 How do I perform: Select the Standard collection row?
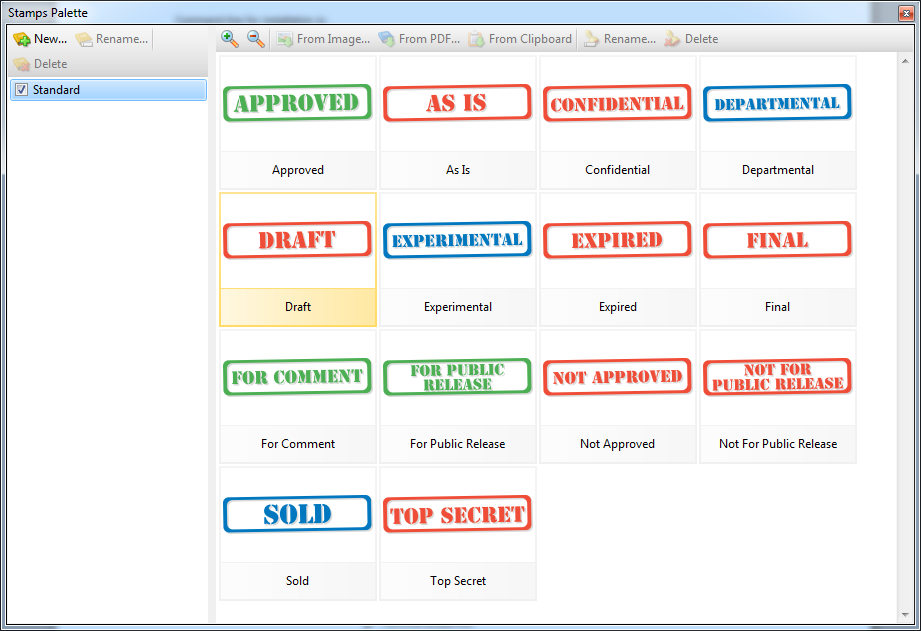109,90
